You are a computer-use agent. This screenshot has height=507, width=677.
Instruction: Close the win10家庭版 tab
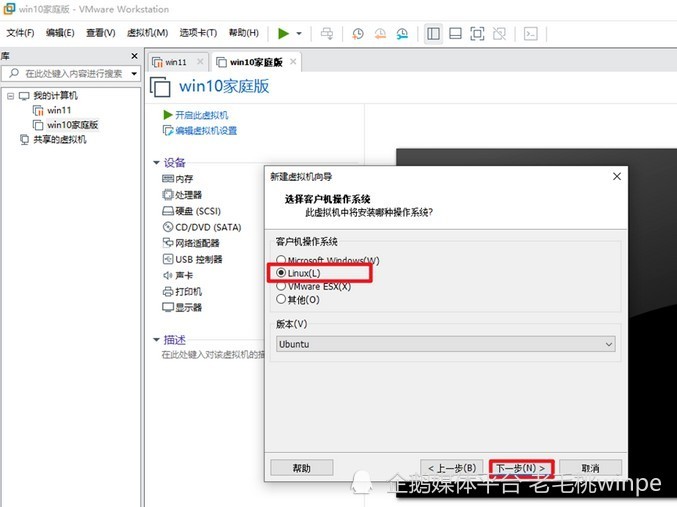point(293,62)
